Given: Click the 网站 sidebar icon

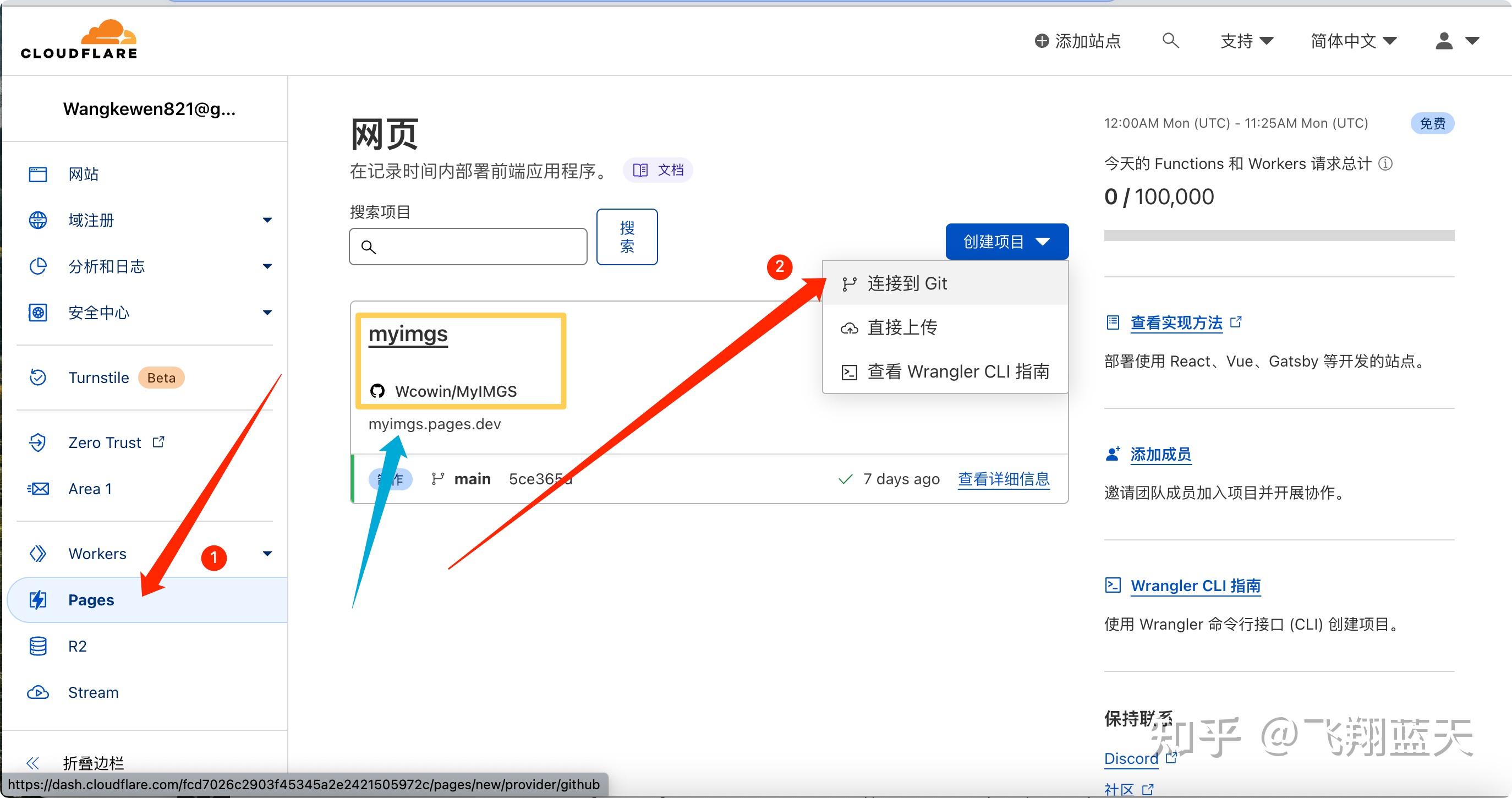Looking at the screenshot, I should click(x=38, y=174).
